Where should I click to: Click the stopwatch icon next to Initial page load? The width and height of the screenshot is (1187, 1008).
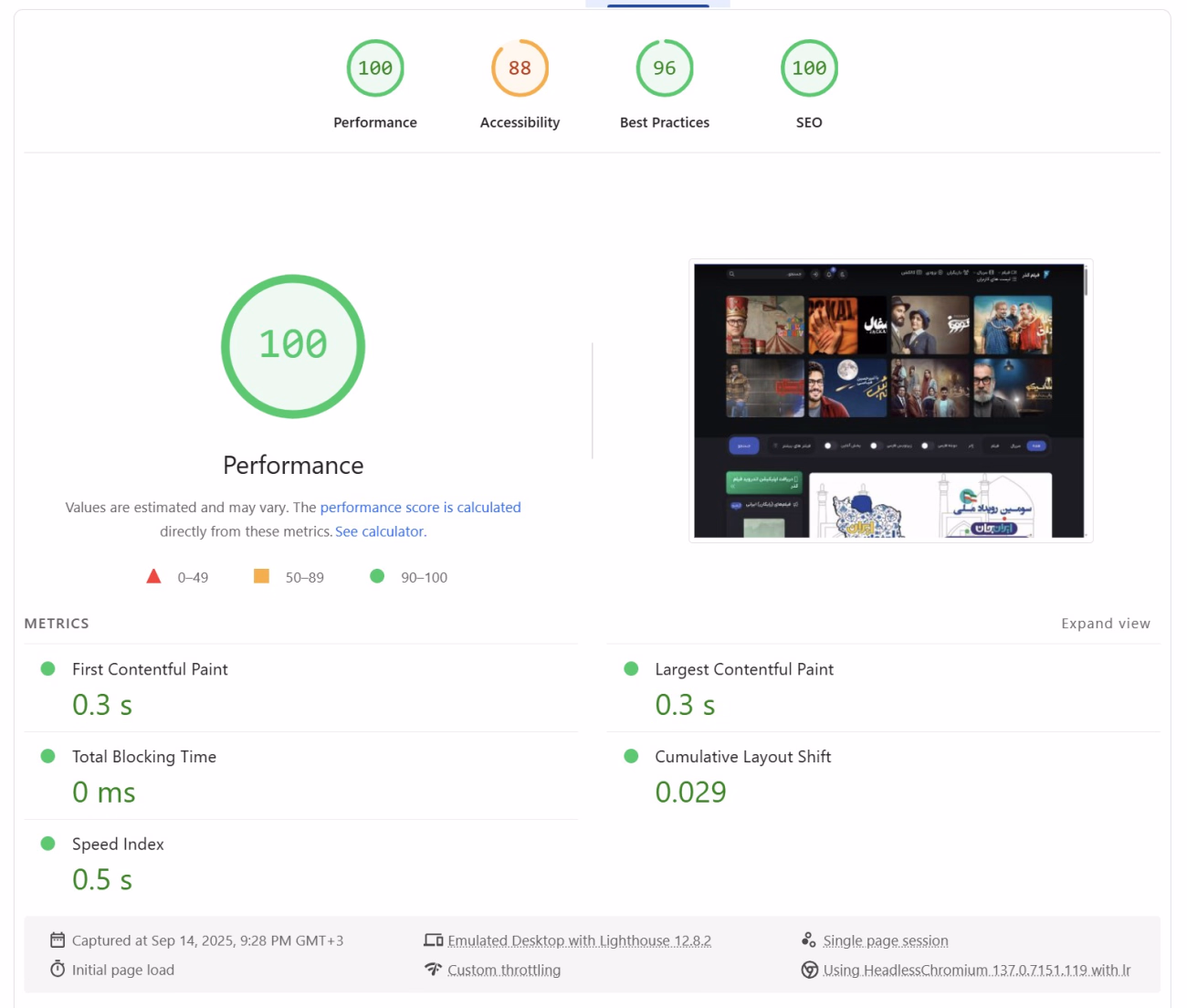[x=58, y=970]
